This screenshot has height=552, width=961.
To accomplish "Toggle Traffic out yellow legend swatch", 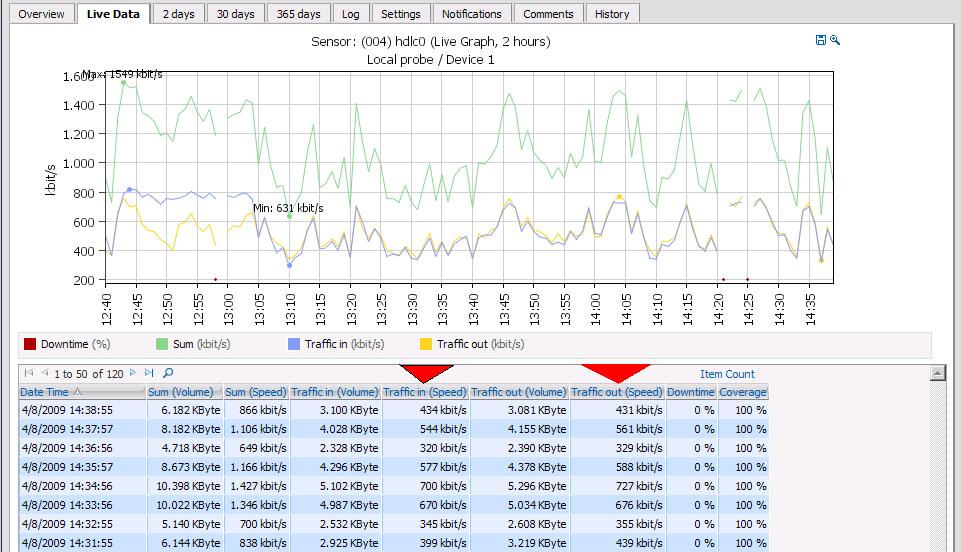I will click(426, 345).
